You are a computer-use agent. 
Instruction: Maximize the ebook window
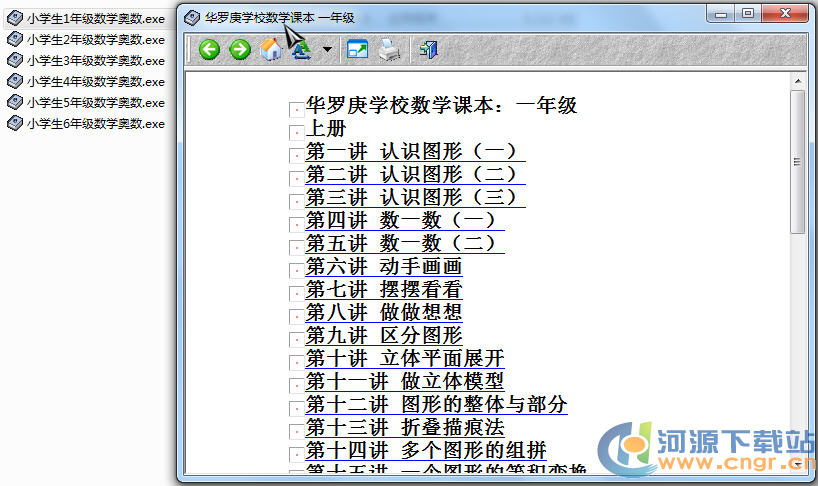pyautogui.click(x=748, y=14)
